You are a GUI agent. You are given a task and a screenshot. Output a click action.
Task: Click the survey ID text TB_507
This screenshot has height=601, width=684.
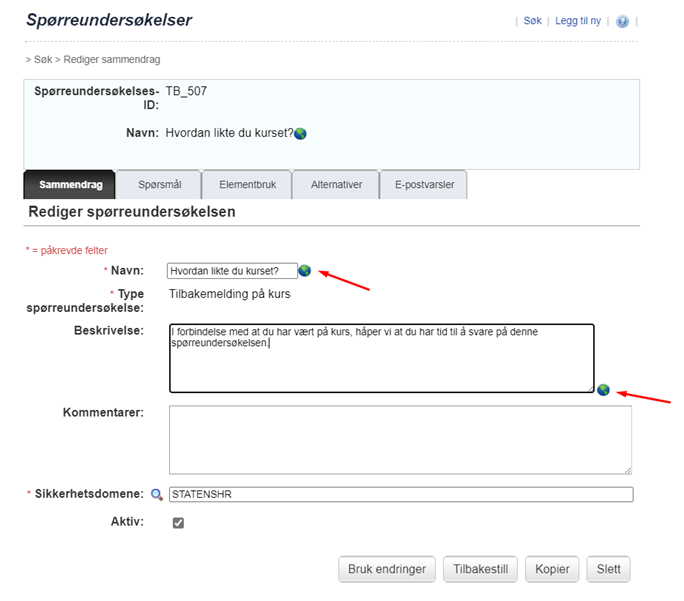(186, 91)
